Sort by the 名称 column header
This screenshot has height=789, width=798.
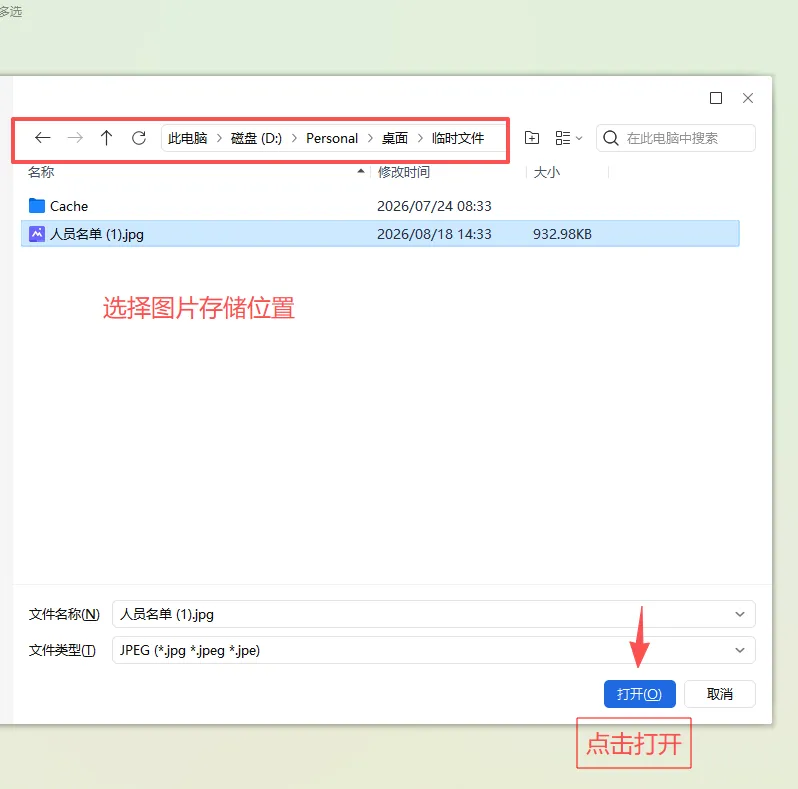coord(41,172)
